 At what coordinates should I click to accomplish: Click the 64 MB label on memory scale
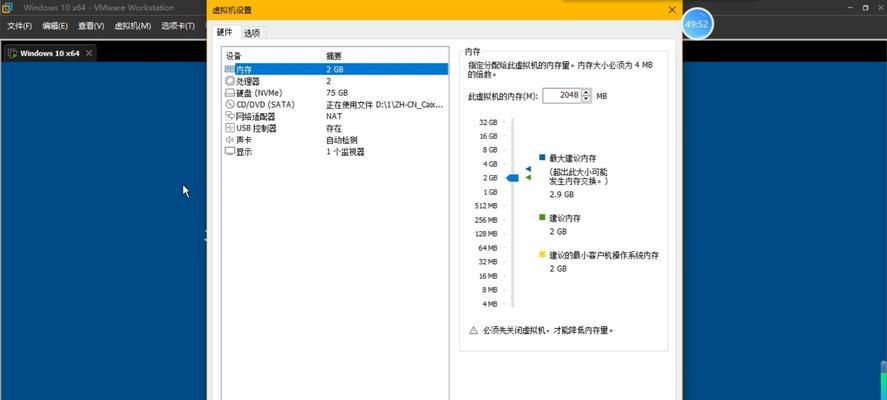pyautogui.click(x=488, y=248)
